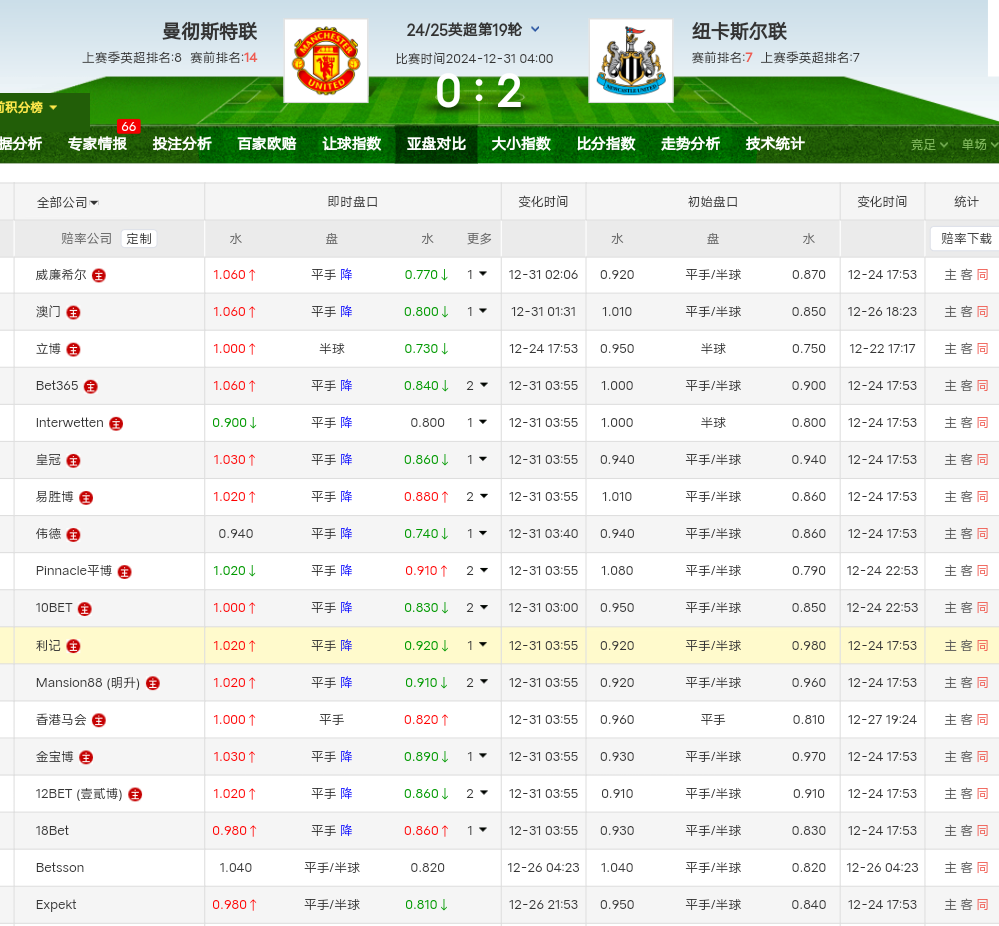Click 主 stats link in 皇冠 row

(x=951, y=459)
